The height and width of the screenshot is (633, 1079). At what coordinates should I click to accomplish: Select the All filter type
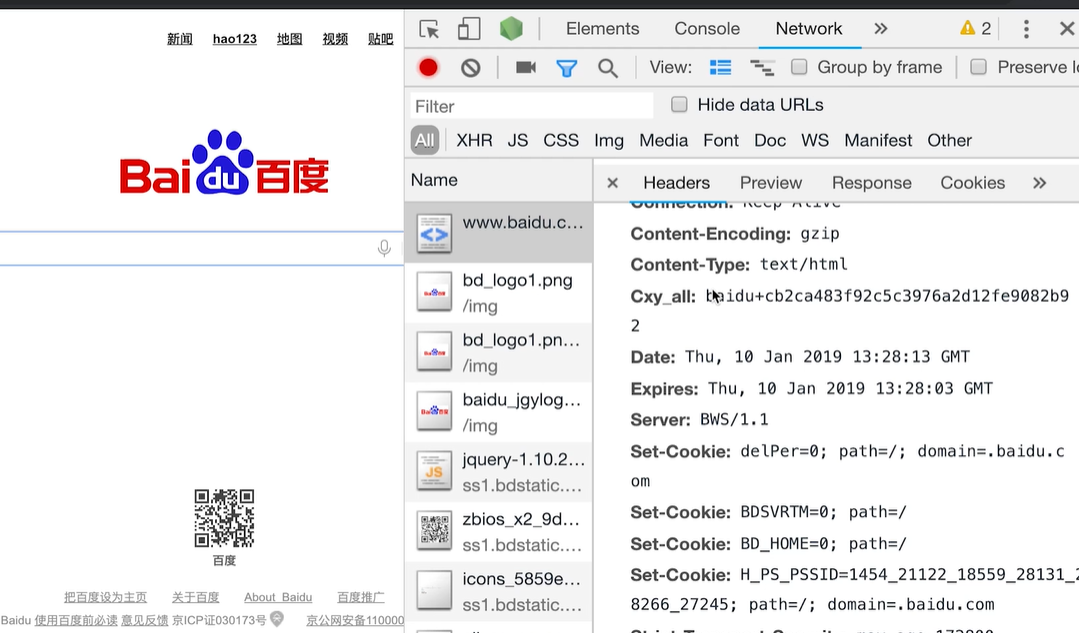tap(425, 140)
